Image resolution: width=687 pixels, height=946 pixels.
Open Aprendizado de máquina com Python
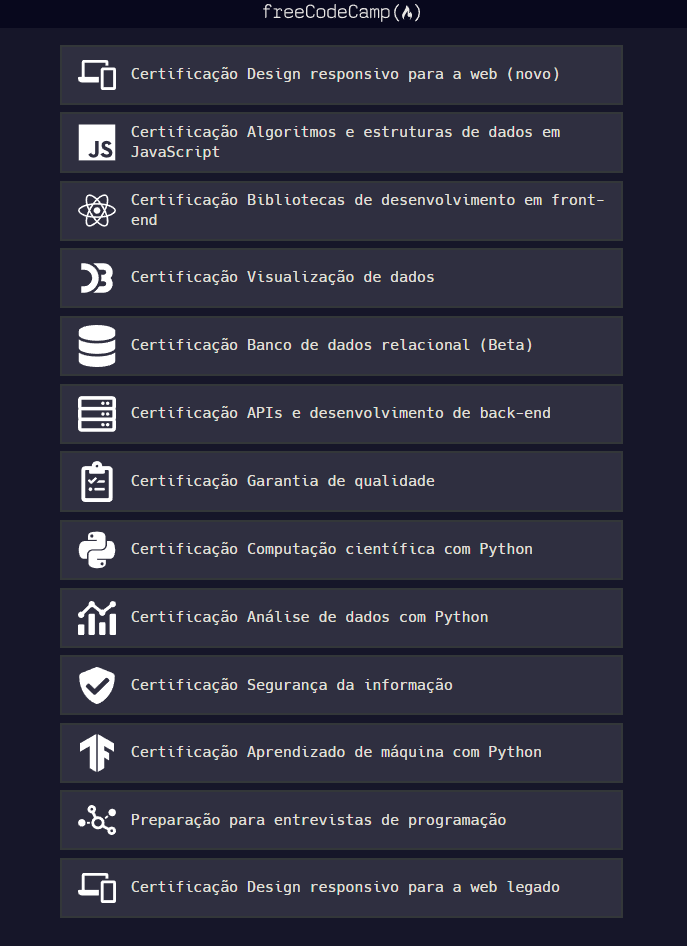point(341,753)
